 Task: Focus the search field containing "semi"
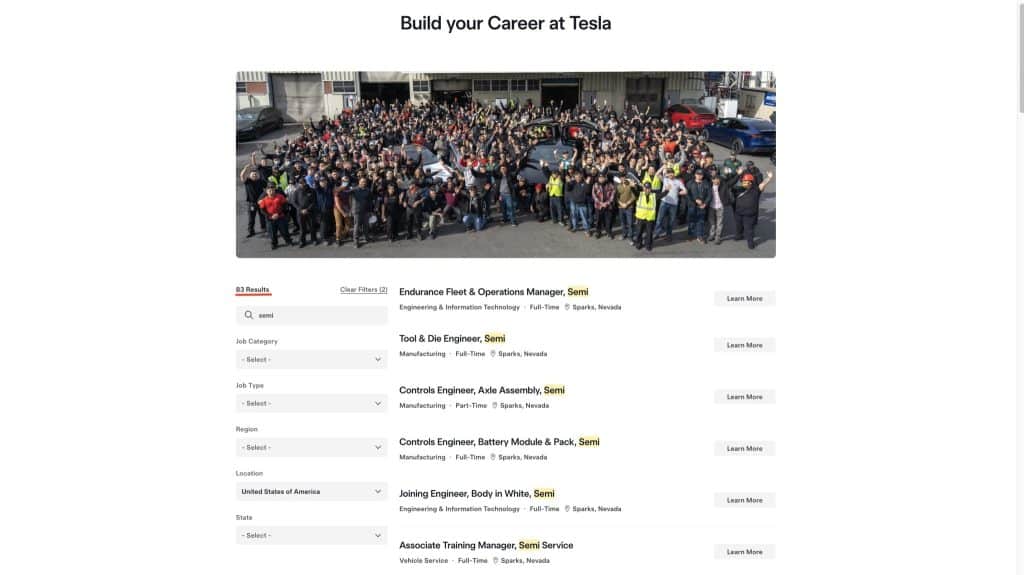click(x=318, y=315)
